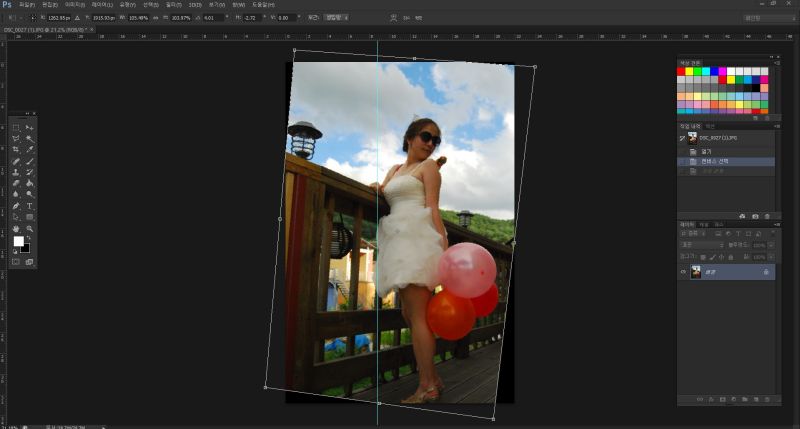Select the Magic Wand tool
800x429 pixels.
pyautogui.click(x=30, y=139)
